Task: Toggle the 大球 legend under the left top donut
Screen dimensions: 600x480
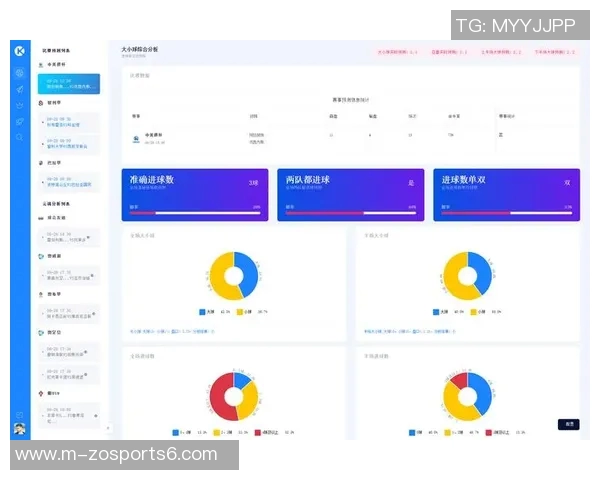Action: point(207,312)
